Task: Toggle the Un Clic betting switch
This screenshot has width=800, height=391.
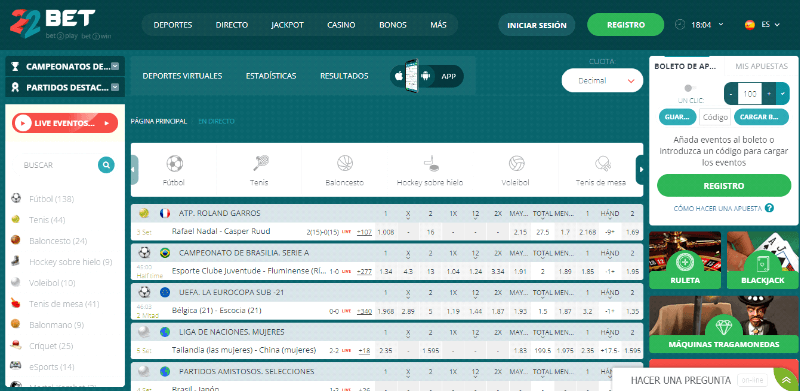Action: pyautogui.click(x=690, y=88)
